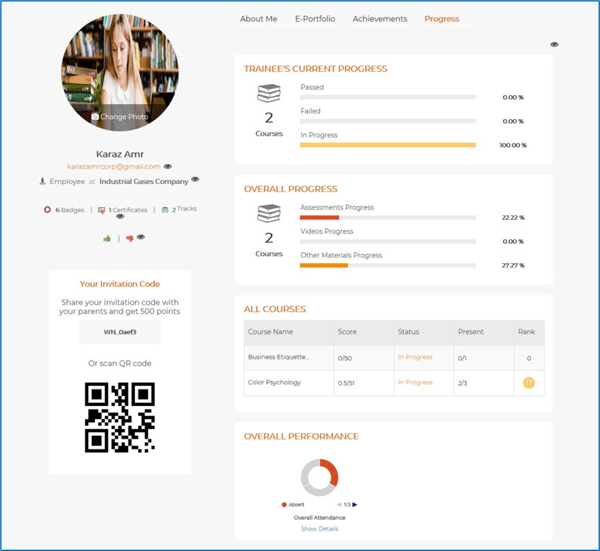
Task: Click the Status column header
Action: click(424, 332)
